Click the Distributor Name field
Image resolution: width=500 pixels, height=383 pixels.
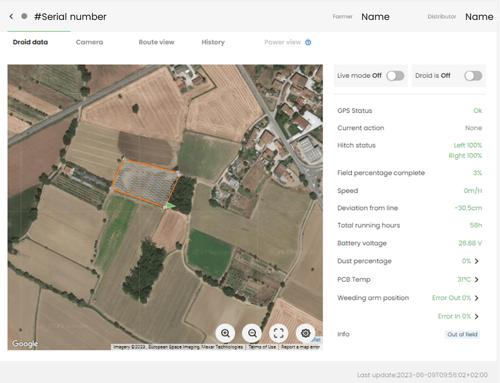pos(479,17)
